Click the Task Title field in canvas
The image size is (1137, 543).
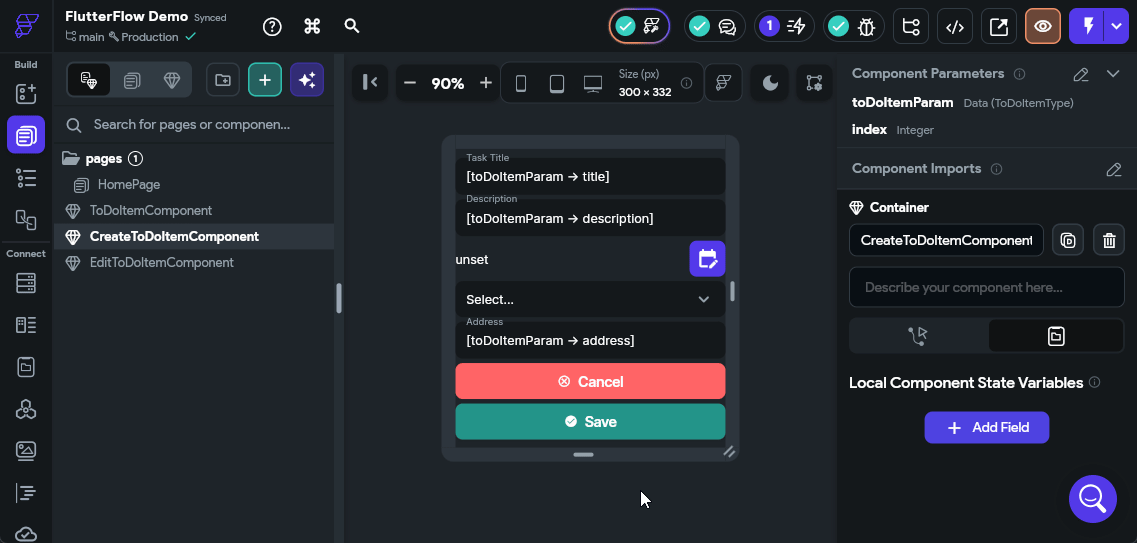590,176
